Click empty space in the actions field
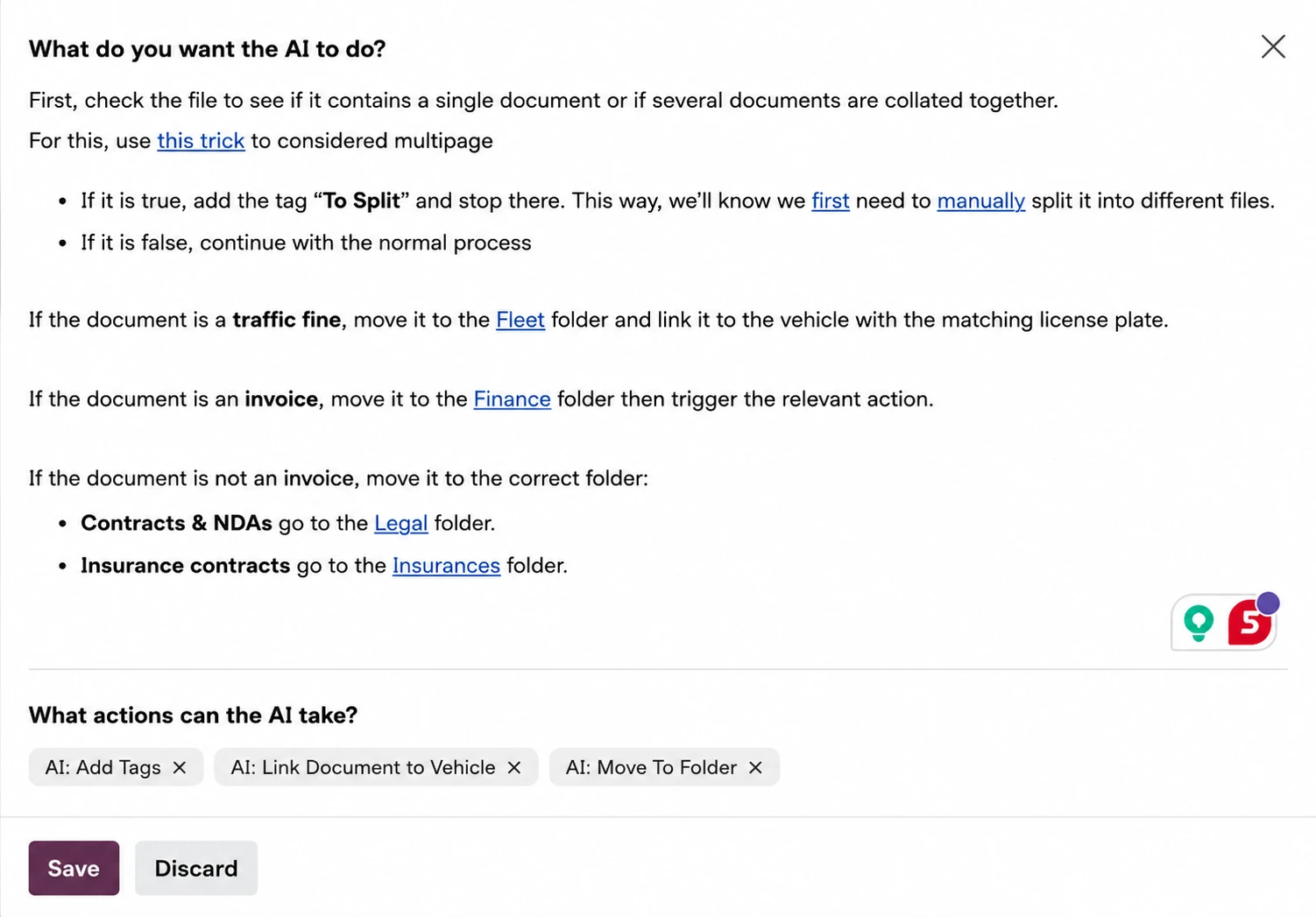 pyautogui.click(x=1034, y=767)
